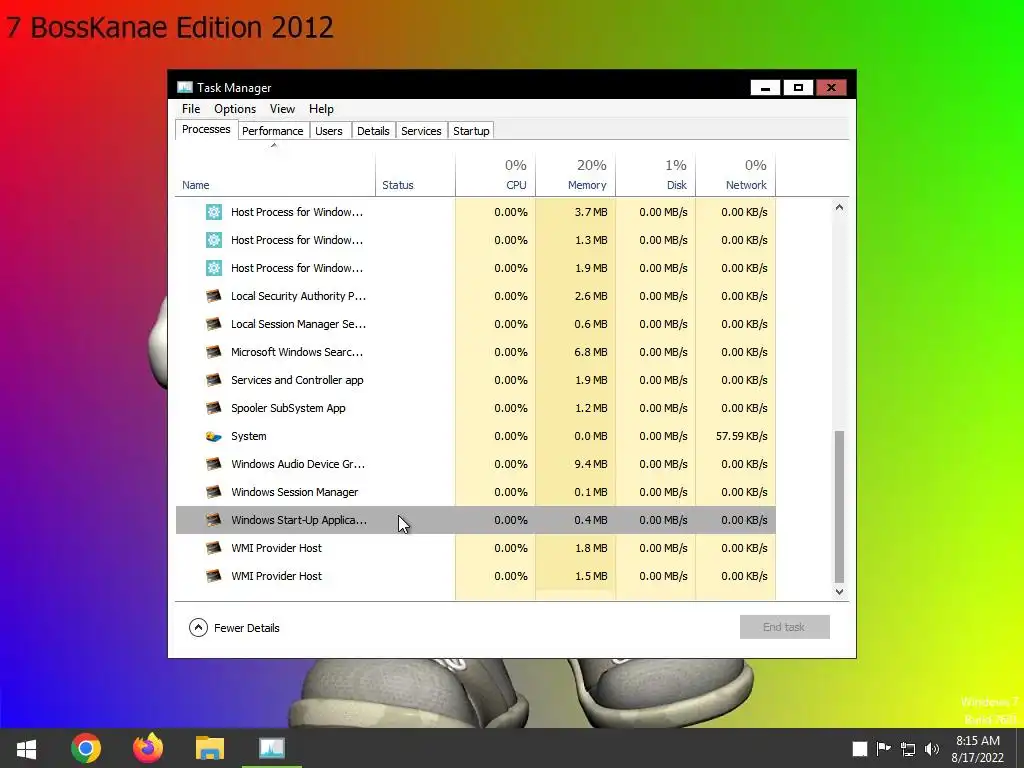Viewport: 1024px width, 768px height.
Task: Select Local Session Manager process name
Action: coord(298,324)
